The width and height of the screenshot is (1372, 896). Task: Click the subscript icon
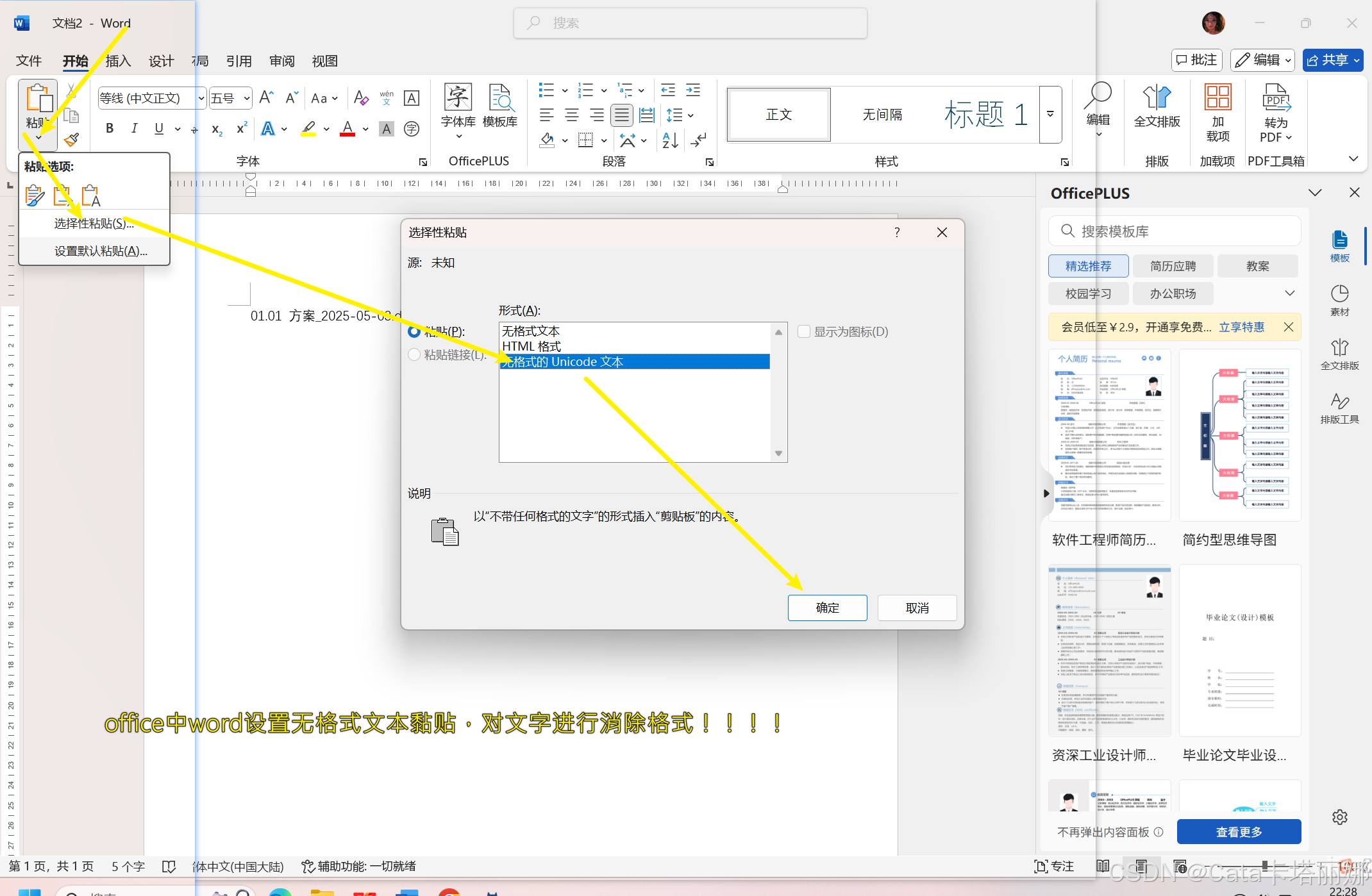pos(216,129)
